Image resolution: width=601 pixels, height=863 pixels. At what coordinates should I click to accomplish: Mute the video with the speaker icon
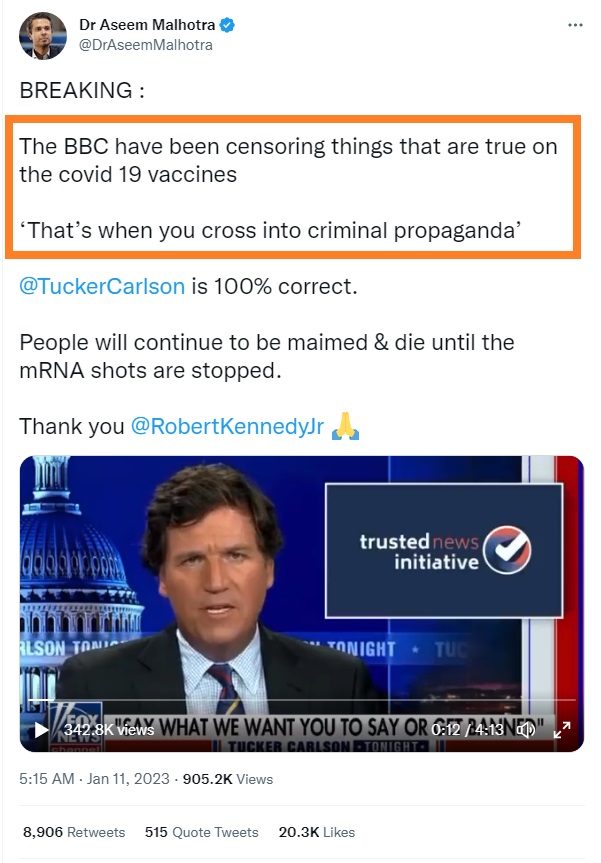pos(526,730)
